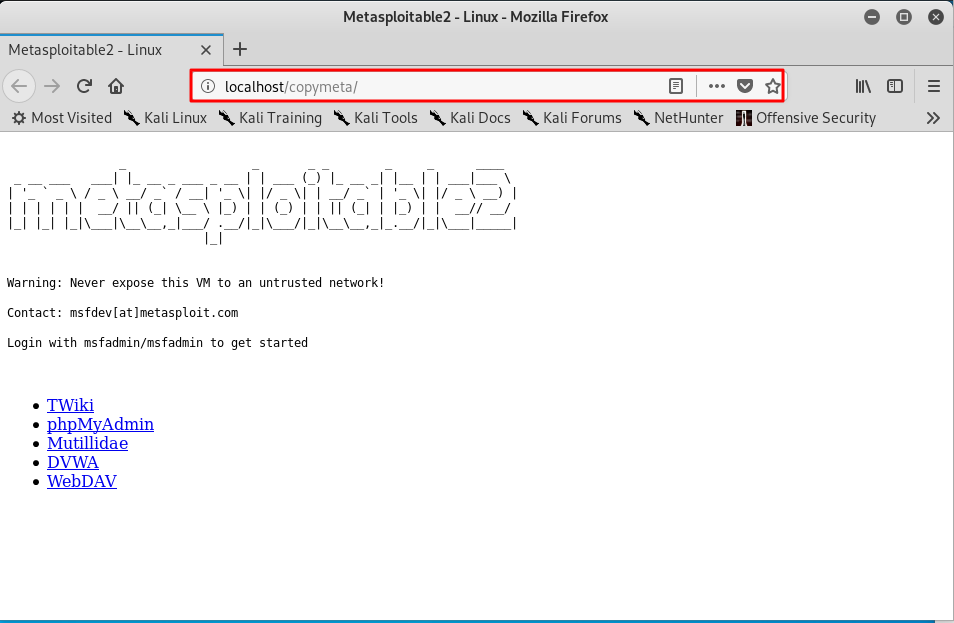The height and width of the screenshot is (623, 954).
Task: Open NetHunter bookmark
Action: 678,118
